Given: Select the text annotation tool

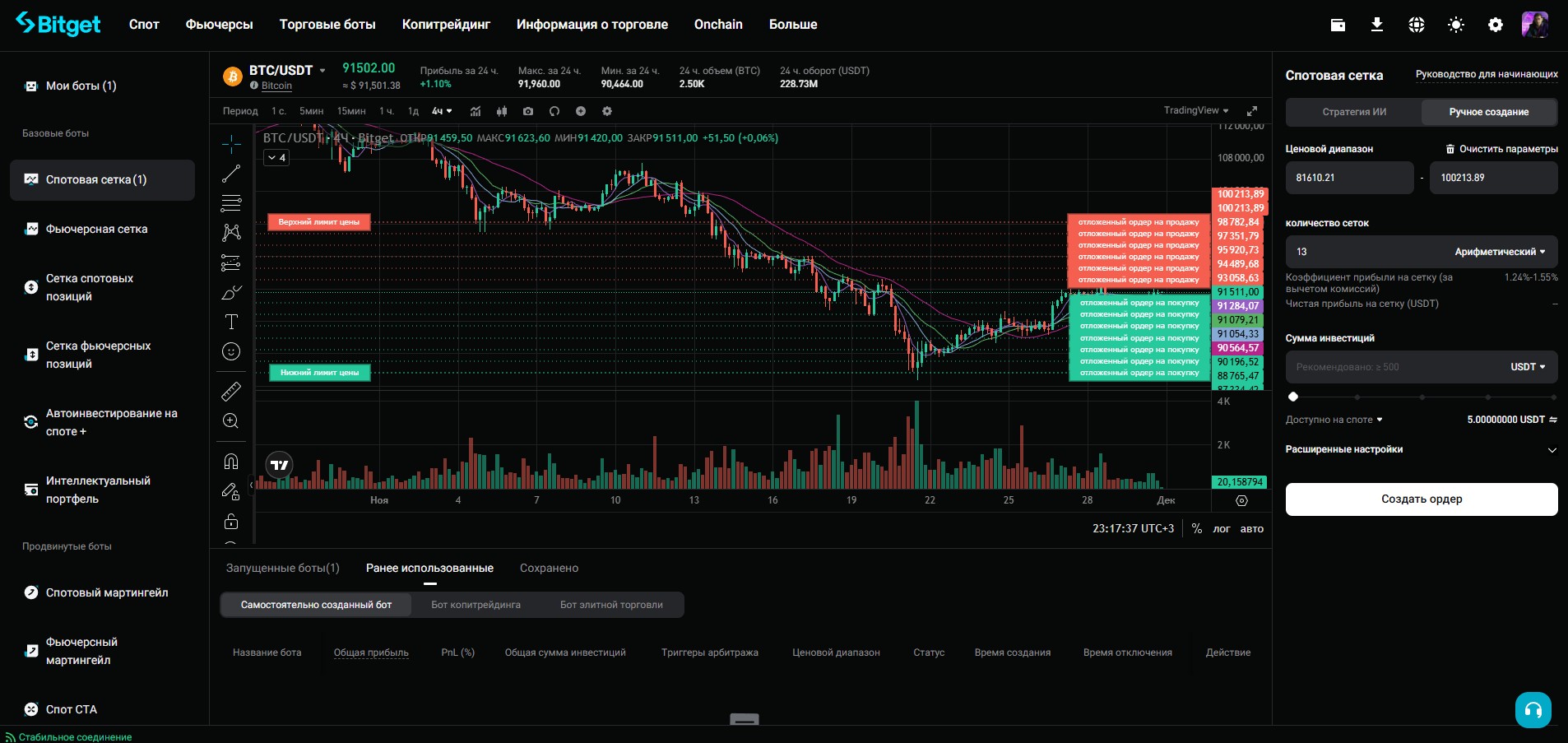Looking at the screenshot, I should coord(231,322).
